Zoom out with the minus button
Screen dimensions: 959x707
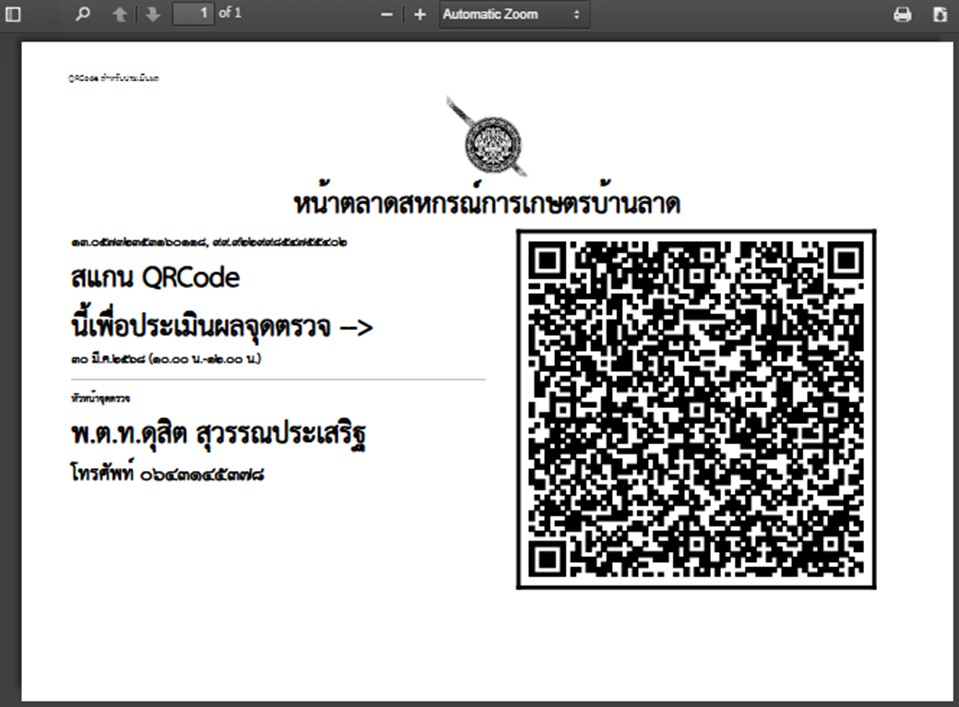click(387, 15)
